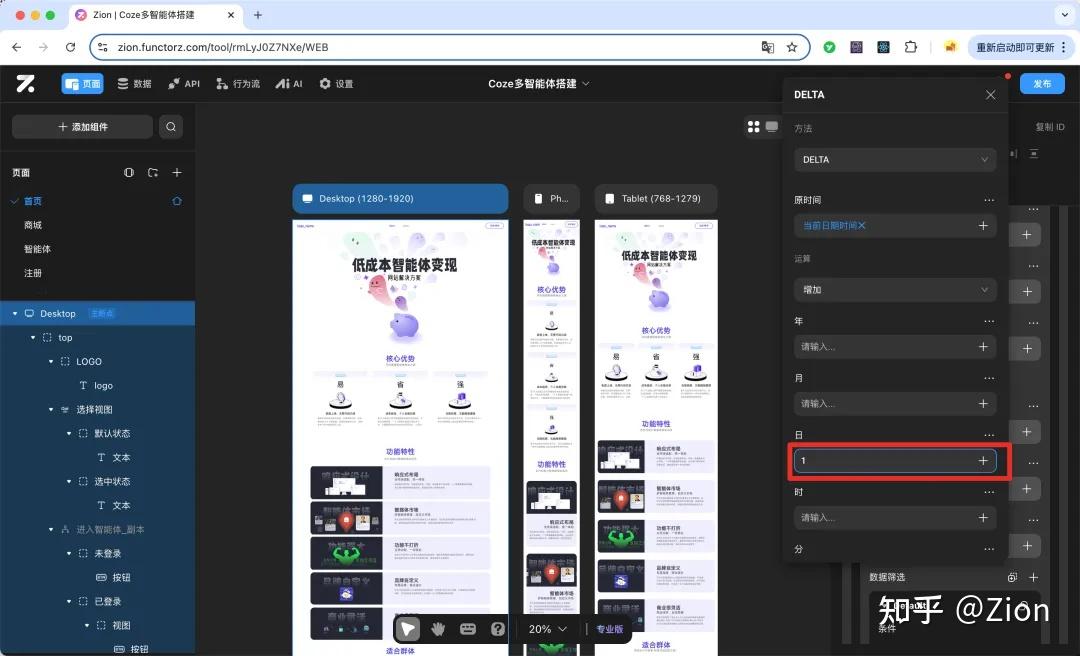Open the 数据 tab in top navigation
The width and height of the screenshot is (1080, 656).
(x=134, y=83)
